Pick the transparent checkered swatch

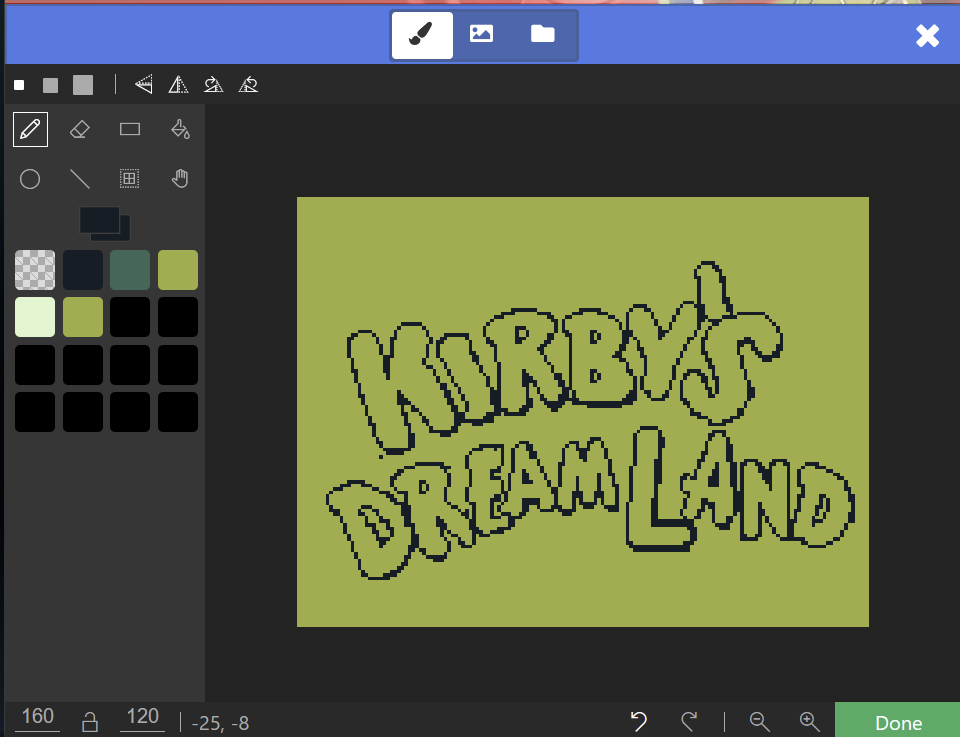[35, 270]
